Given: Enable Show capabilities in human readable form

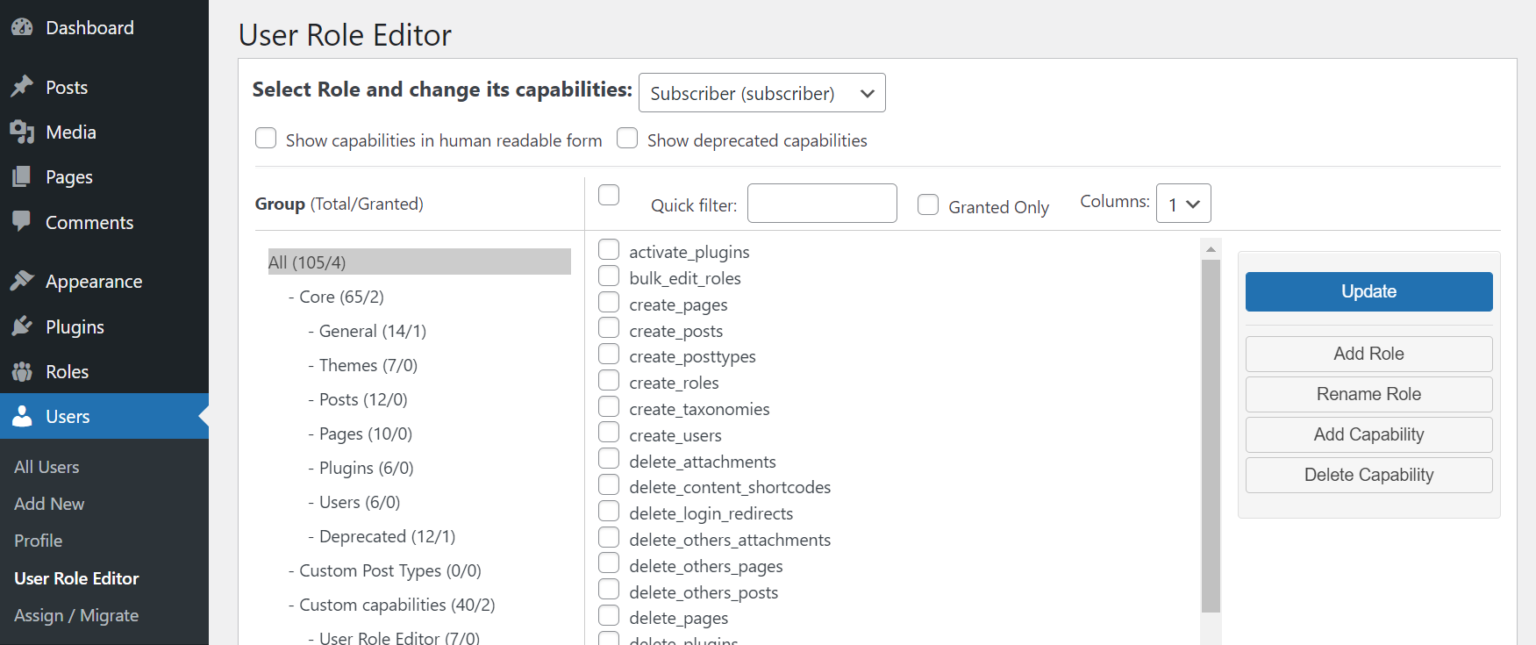Looking at the screenshot, I should click(x=265, y=138).
